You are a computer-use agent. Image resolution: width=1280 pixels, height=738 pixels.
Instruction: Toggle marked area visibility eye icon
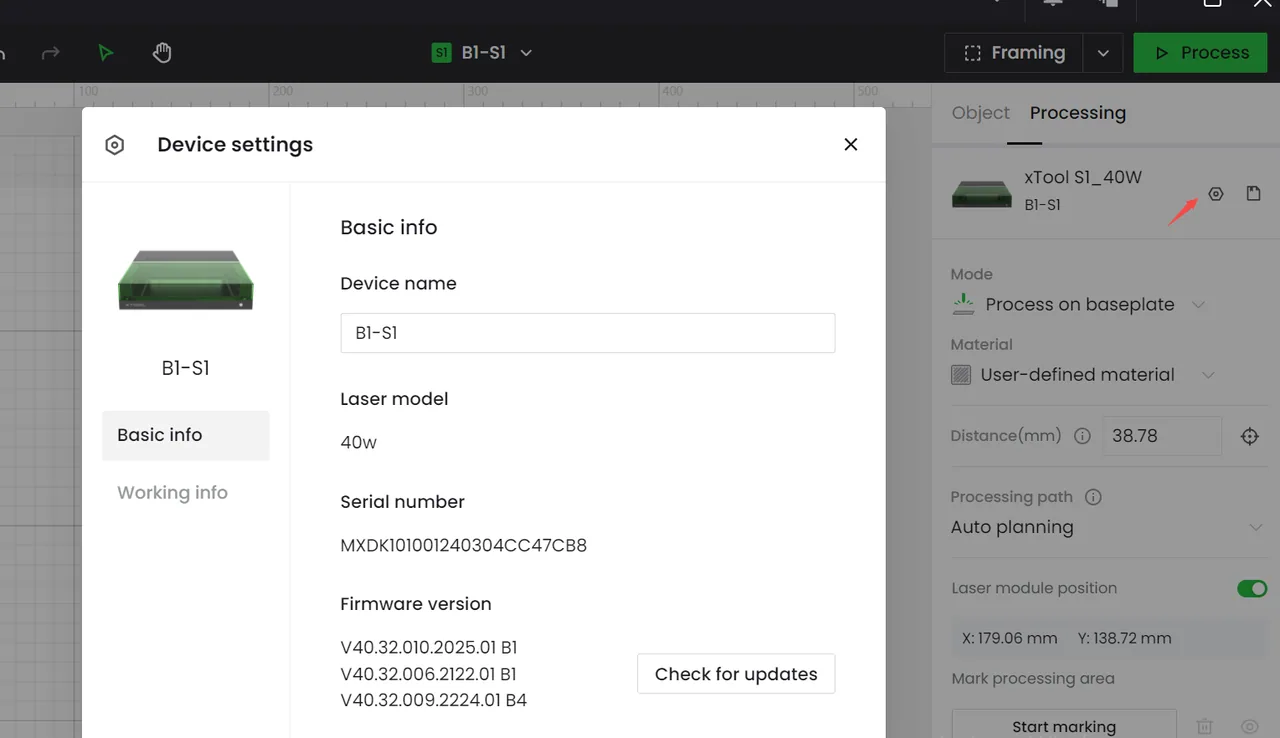pos(1249,727)
